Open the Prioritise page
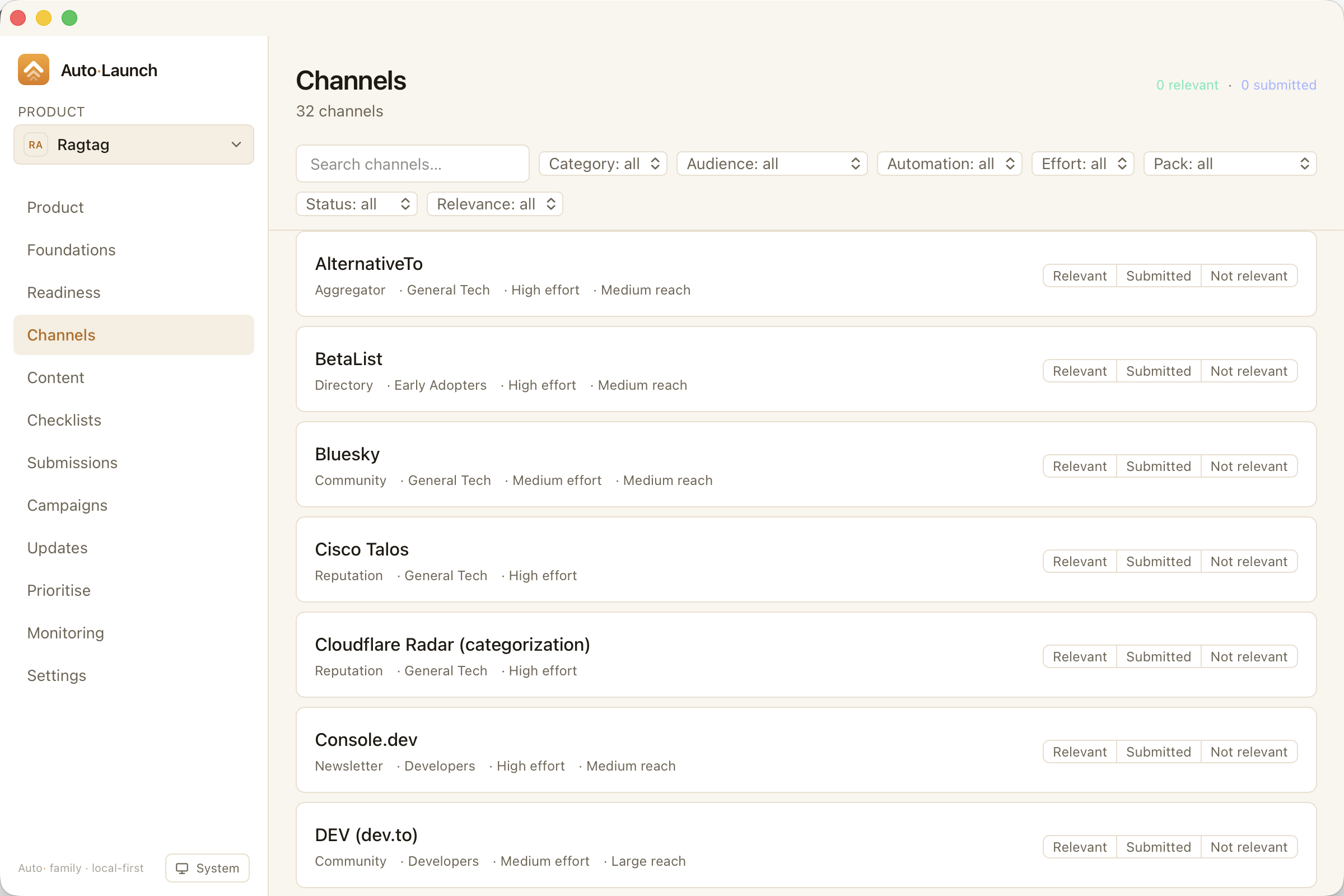1344x896 pixels. [134, 590]
